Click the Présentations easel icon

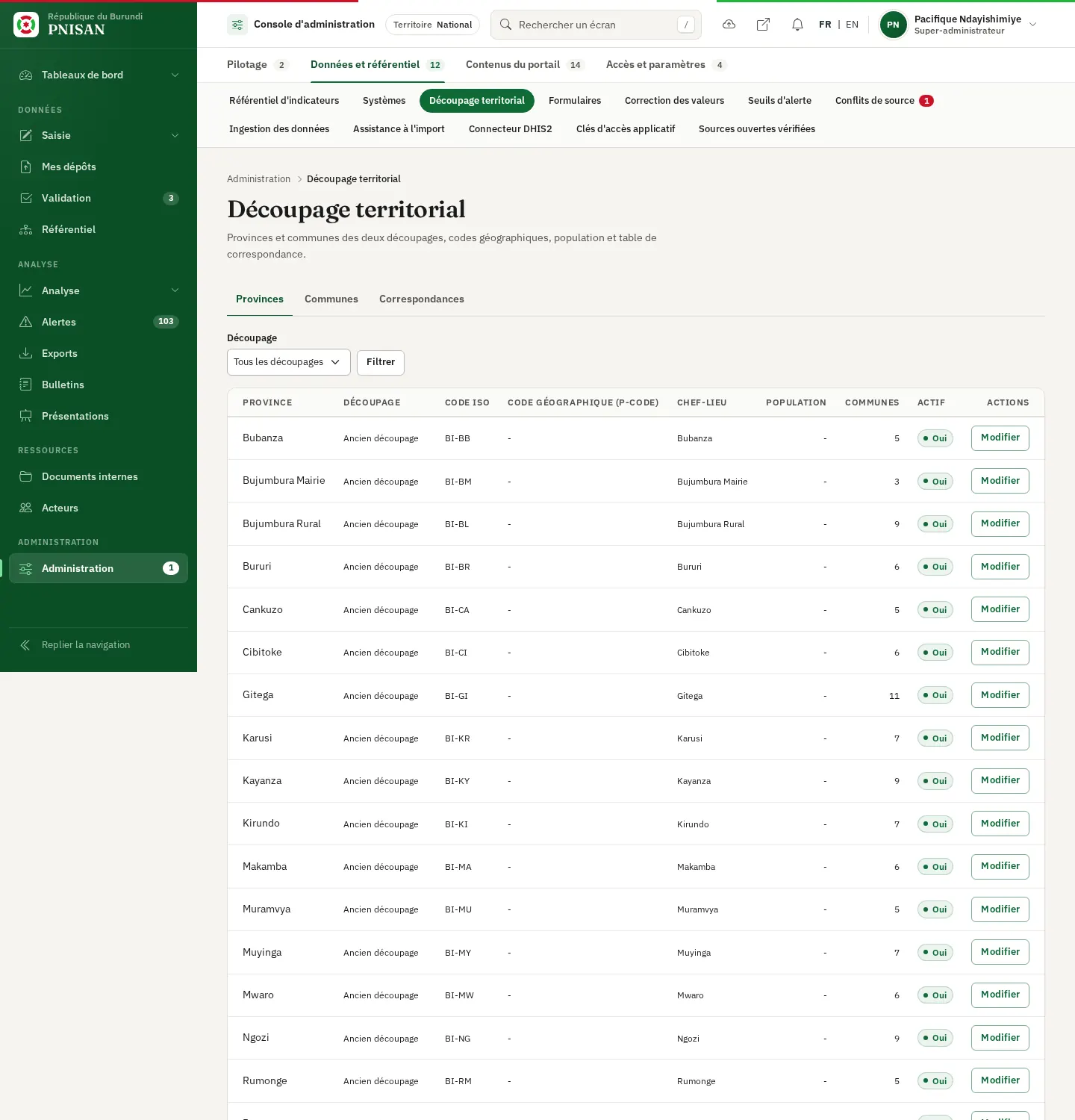tap(26, 416)
